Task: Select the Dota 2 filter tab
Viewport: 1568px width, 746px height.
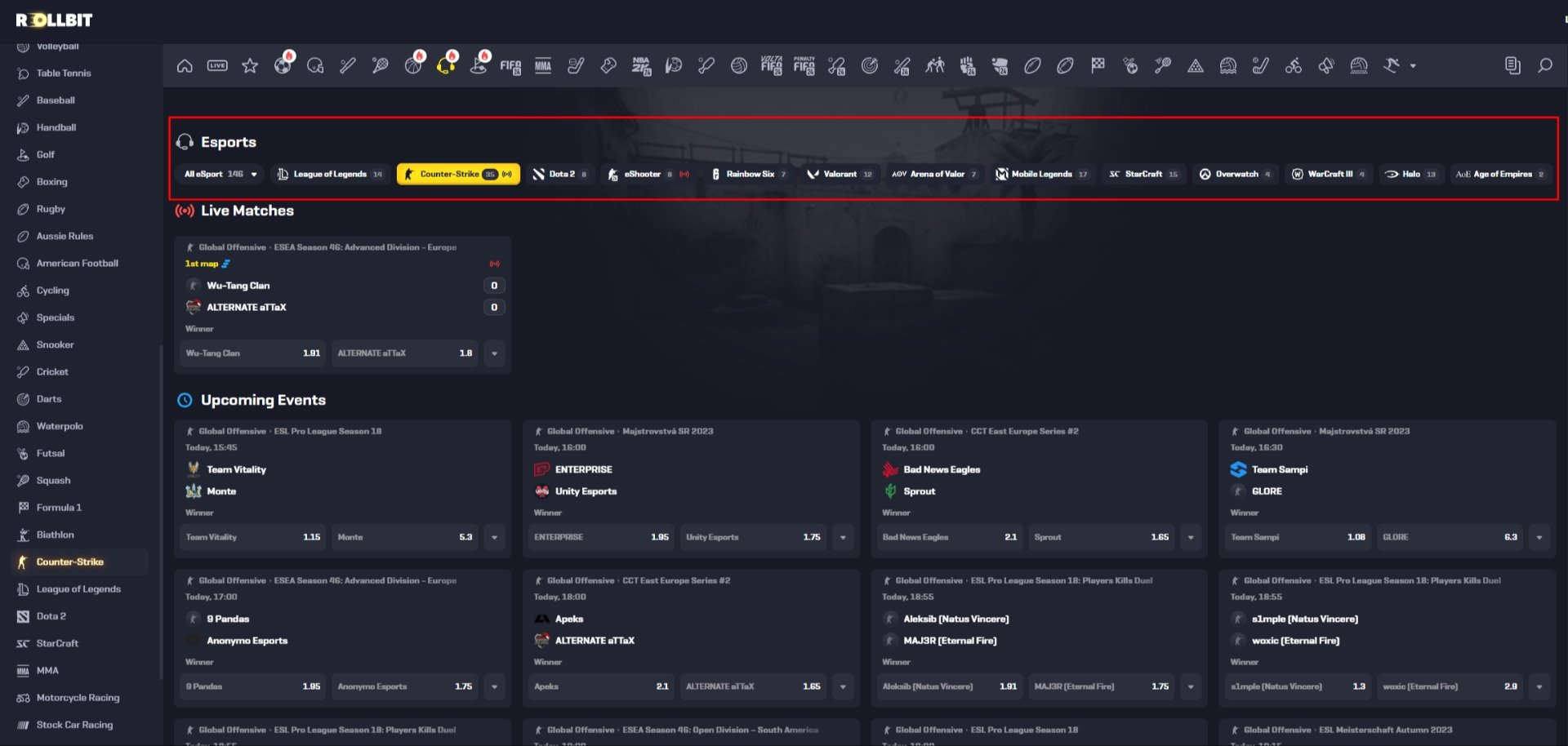Action: point(559,174)
